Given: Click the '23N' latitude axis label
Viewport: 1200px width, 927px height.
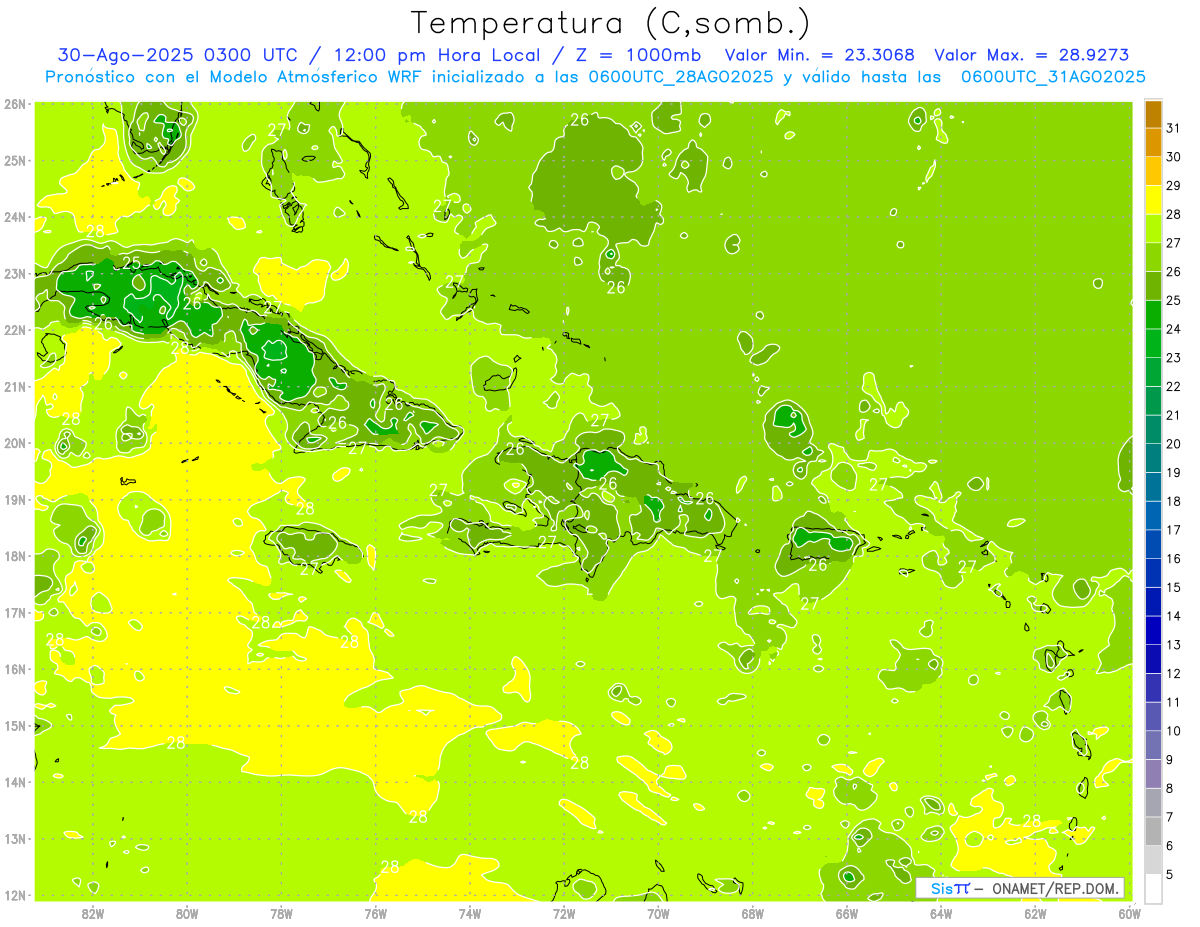Looking at the screenshot, I should pos(15,273).
